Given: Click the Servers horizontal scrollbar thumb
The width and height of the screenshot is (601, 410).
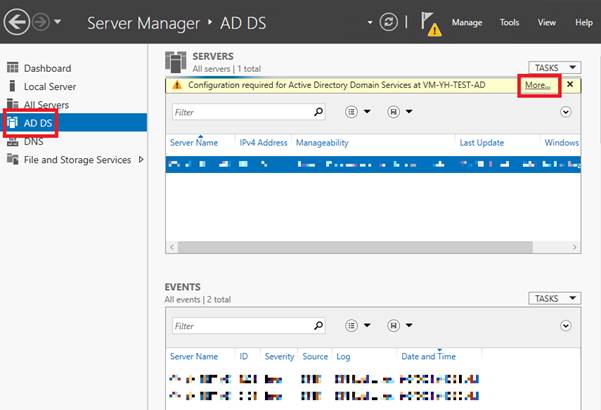Looking at the screenshot, I should 355,247.
